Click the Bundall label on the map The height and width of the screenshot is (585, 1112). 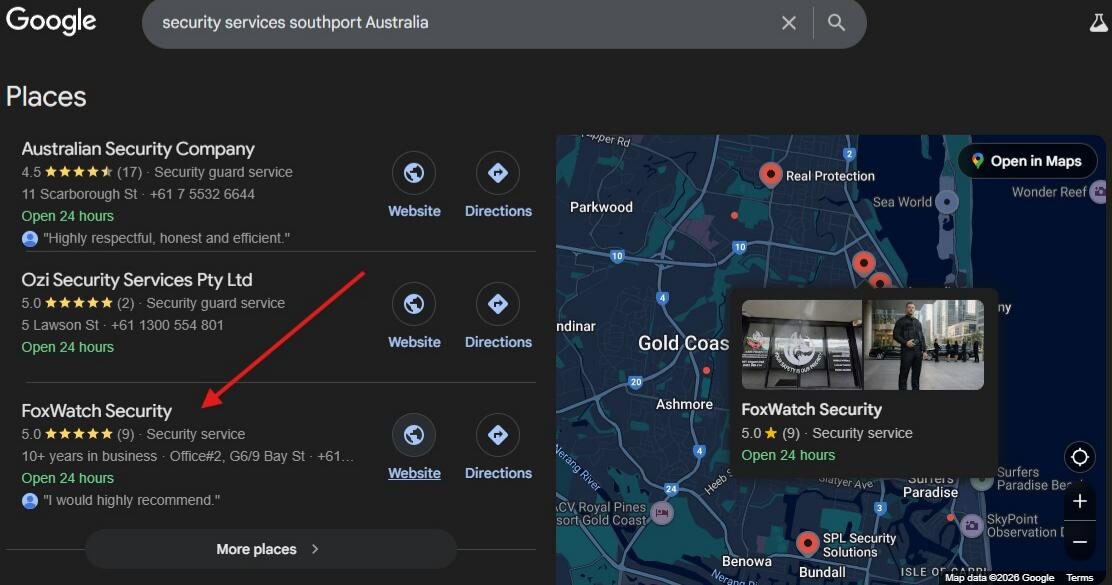822,572
